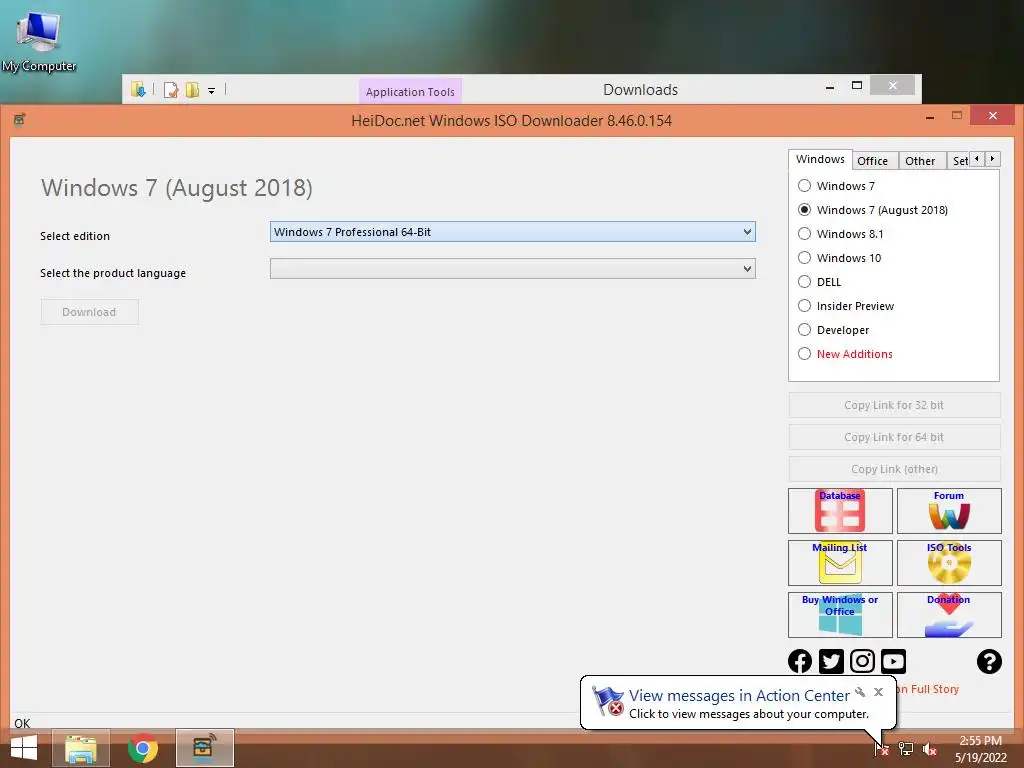Minimize the Downloads window

click(x=830, y=86)
